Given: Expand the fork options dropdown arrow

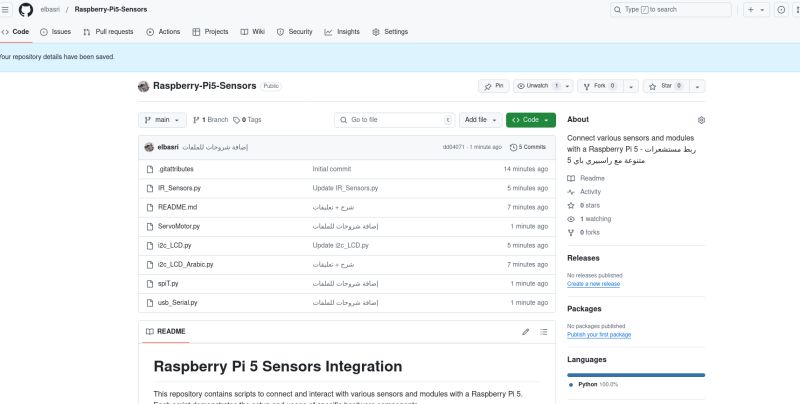Looking at the screenshot, I should (x=631, y=86).
